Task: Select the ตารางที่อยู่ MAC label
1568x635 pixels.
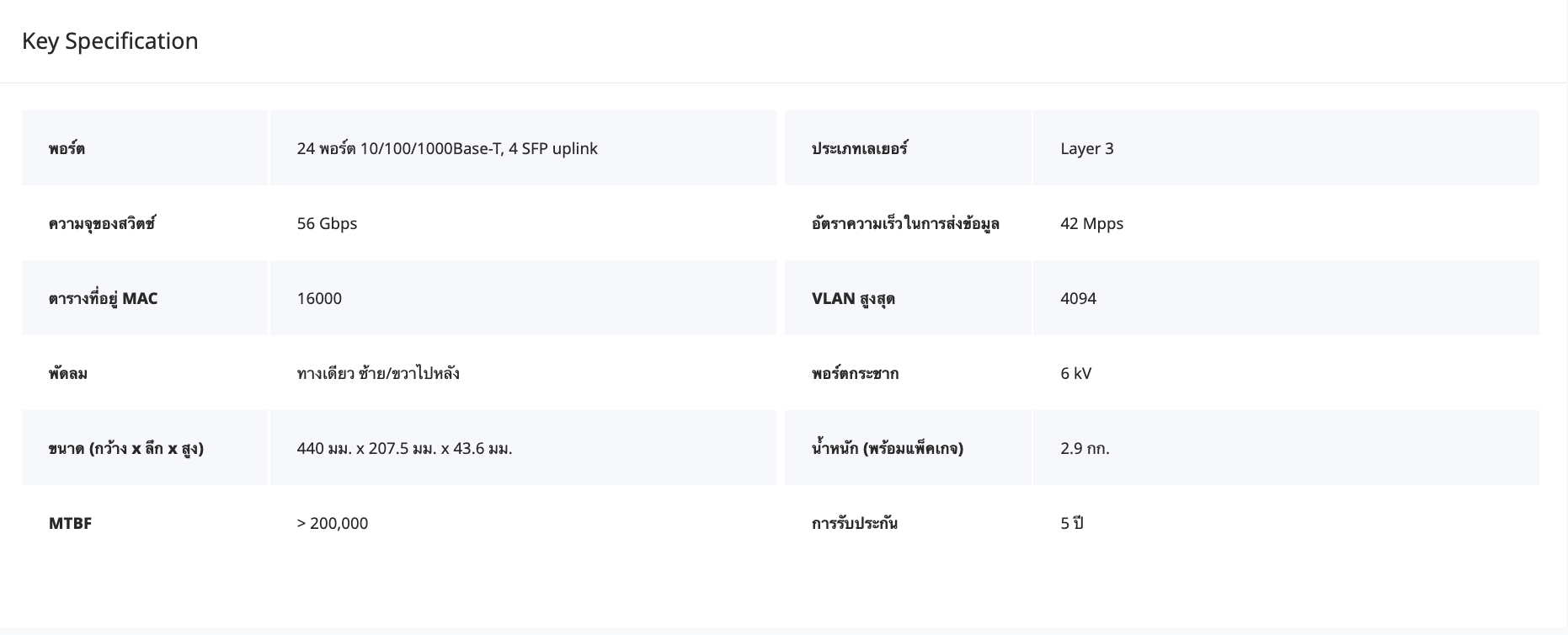Action: [103, 298]
